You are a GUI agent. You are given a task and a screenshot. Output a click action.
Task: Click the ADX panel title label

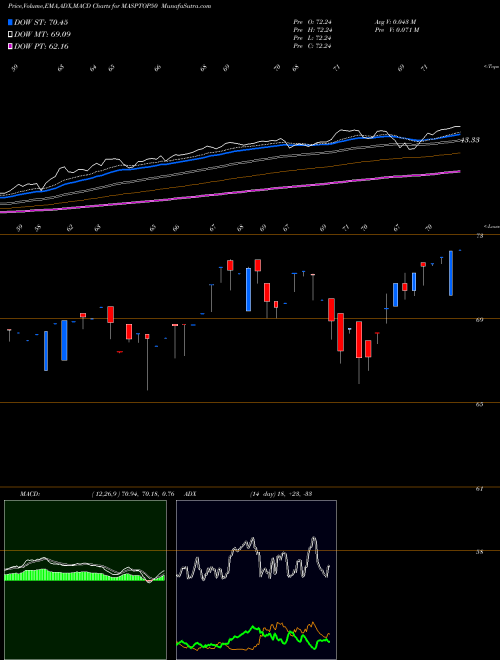click(x=190, y=494)
